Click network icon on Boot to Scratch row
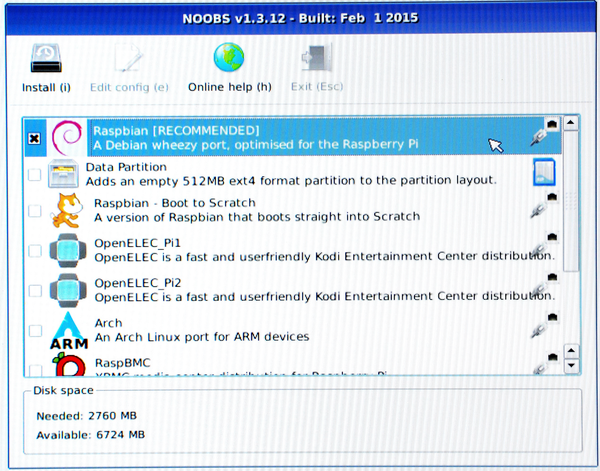The width and height of the screenshot is (600, 471). [544, 205]
